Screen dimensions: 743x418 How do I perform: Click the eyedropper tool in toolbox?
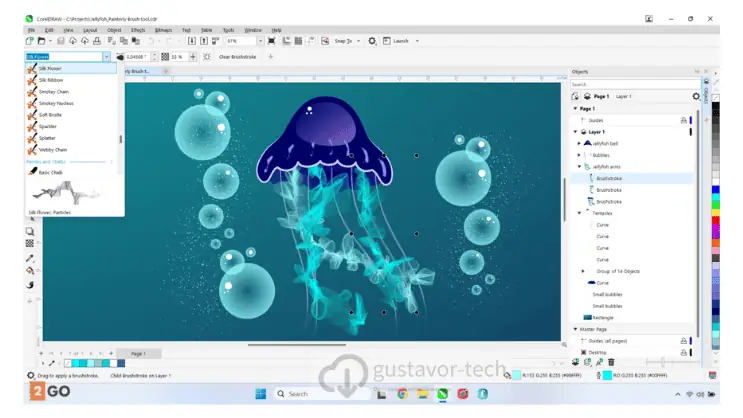point(30,258)
